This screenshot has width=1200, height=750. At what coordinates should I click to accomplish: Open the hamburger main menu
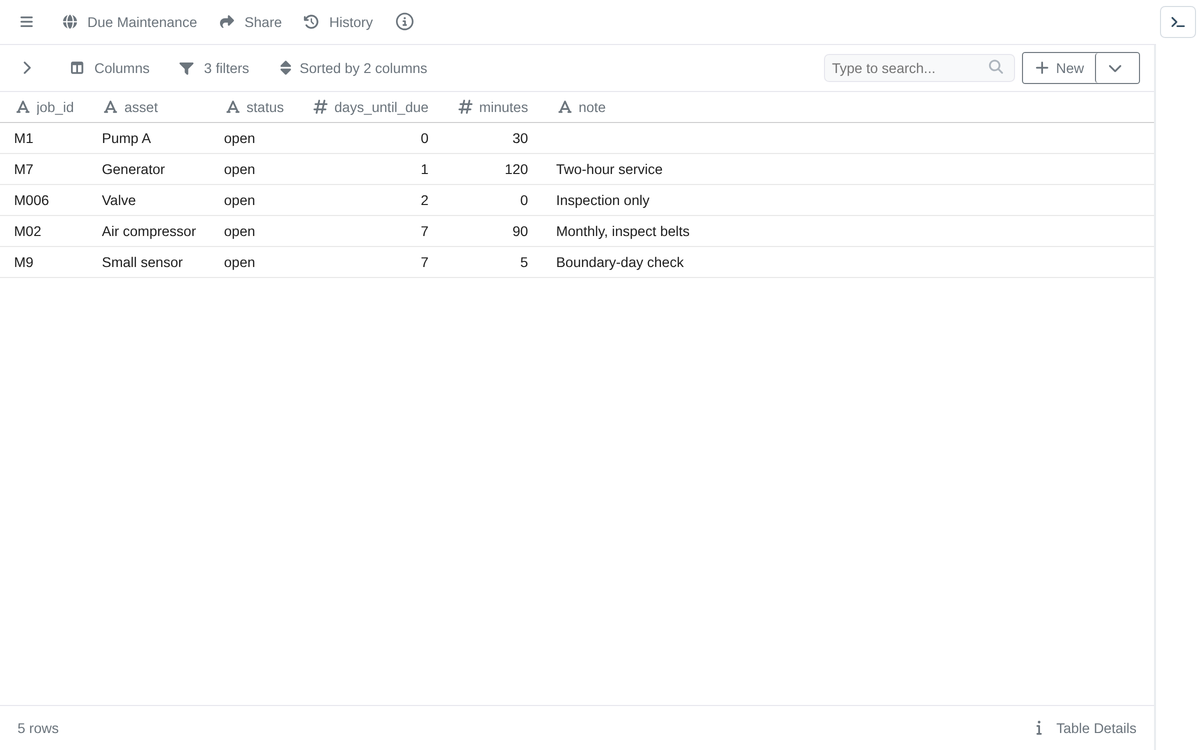pos(27,22)
